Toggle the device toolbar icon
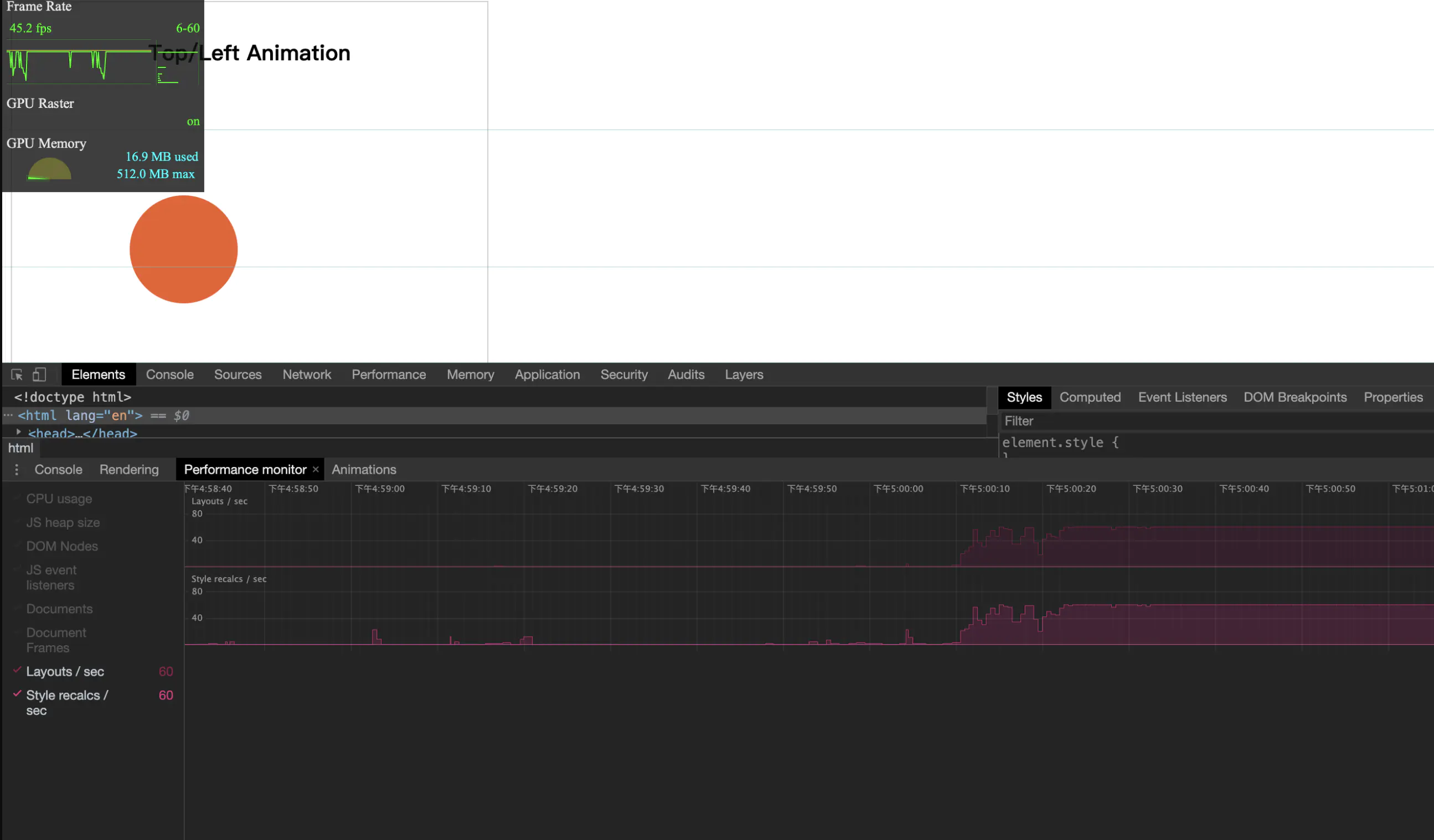The height and width of the screenshot is (840, 1434). coord(39,375)
